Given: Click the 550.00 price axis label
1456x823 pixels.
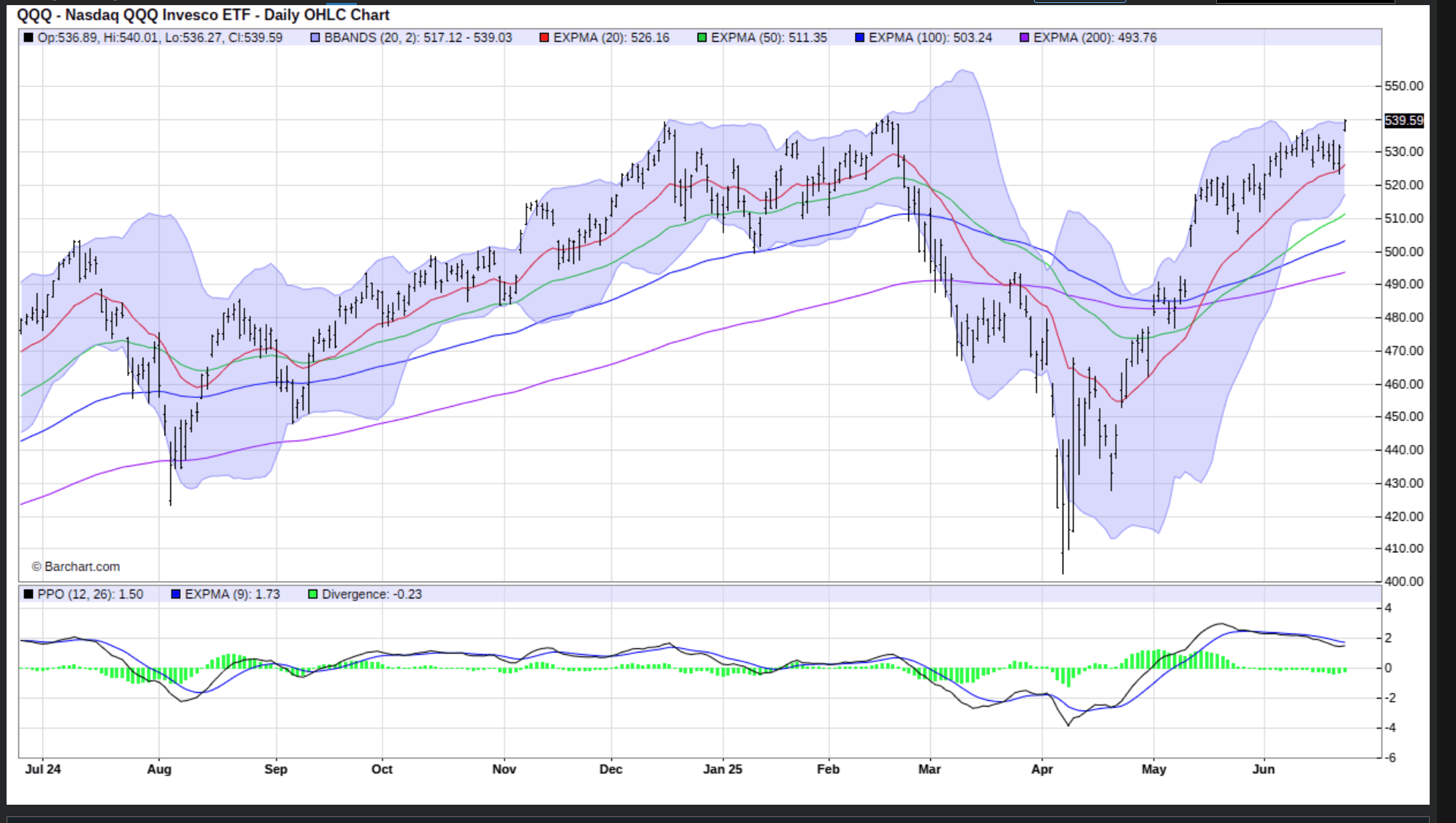Looking at the screenshot, I should click(1404, 86).
